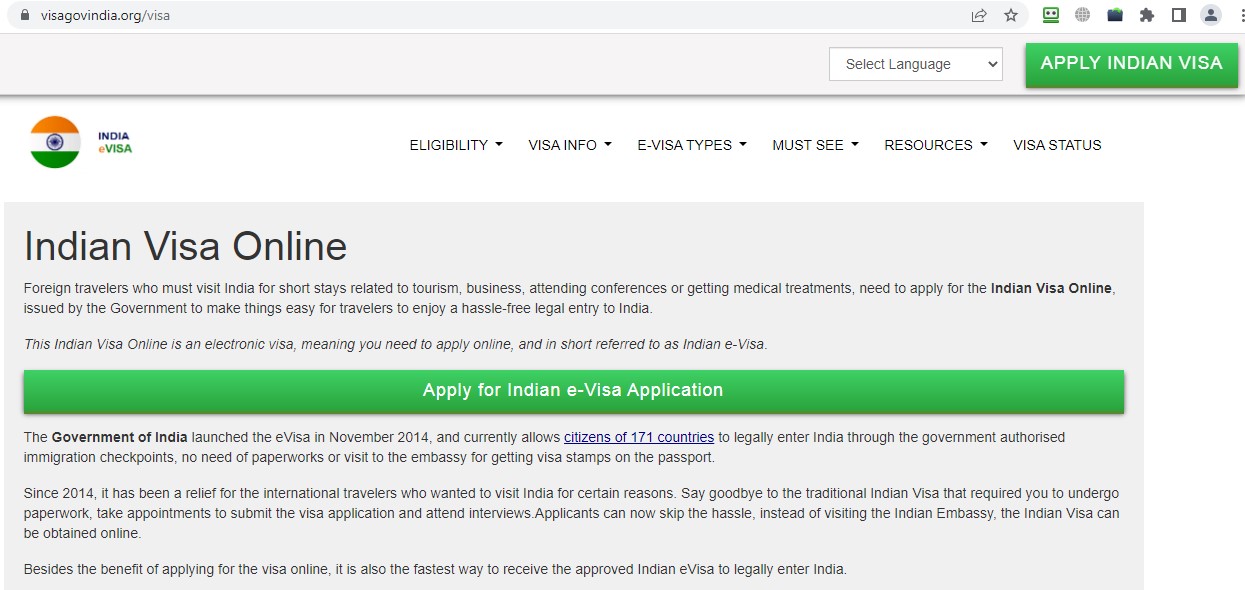Share this page using the share icon

tap(979, 15)
